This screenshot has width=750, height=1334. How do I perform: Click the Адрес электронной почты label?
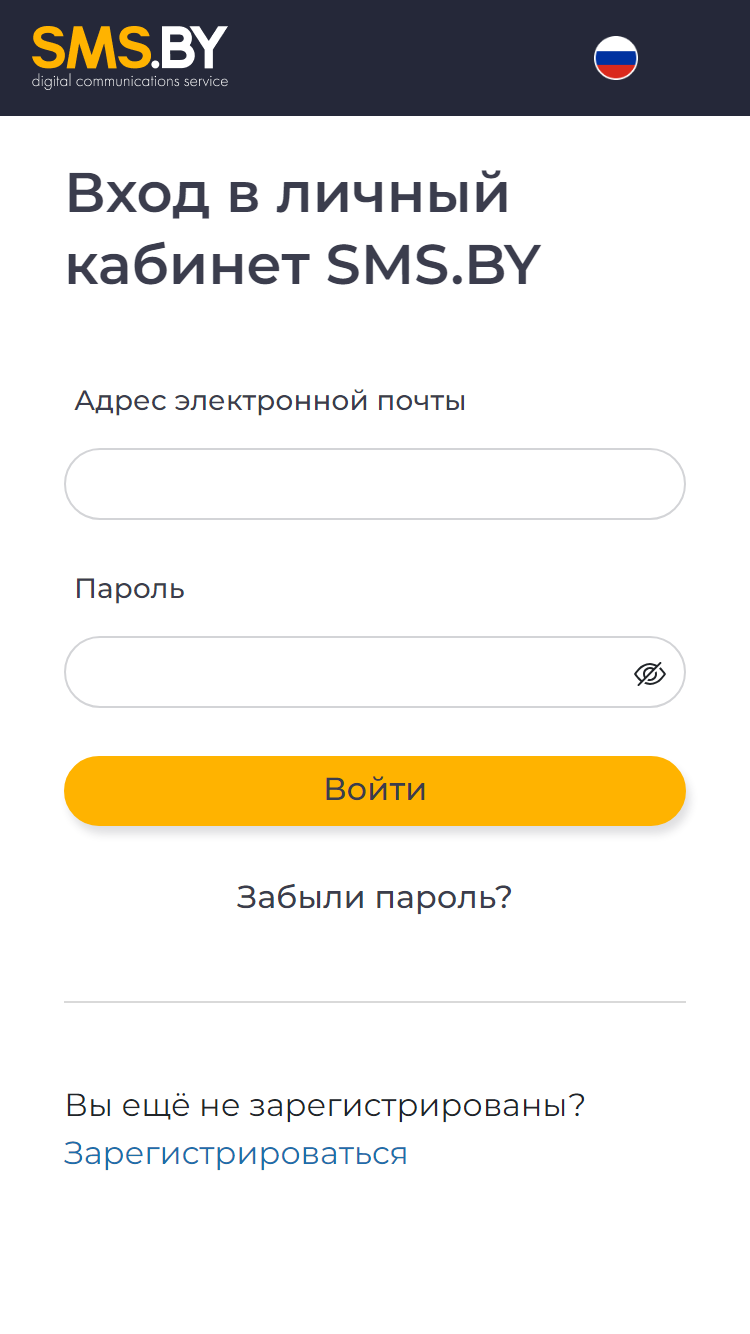[270, 401]
